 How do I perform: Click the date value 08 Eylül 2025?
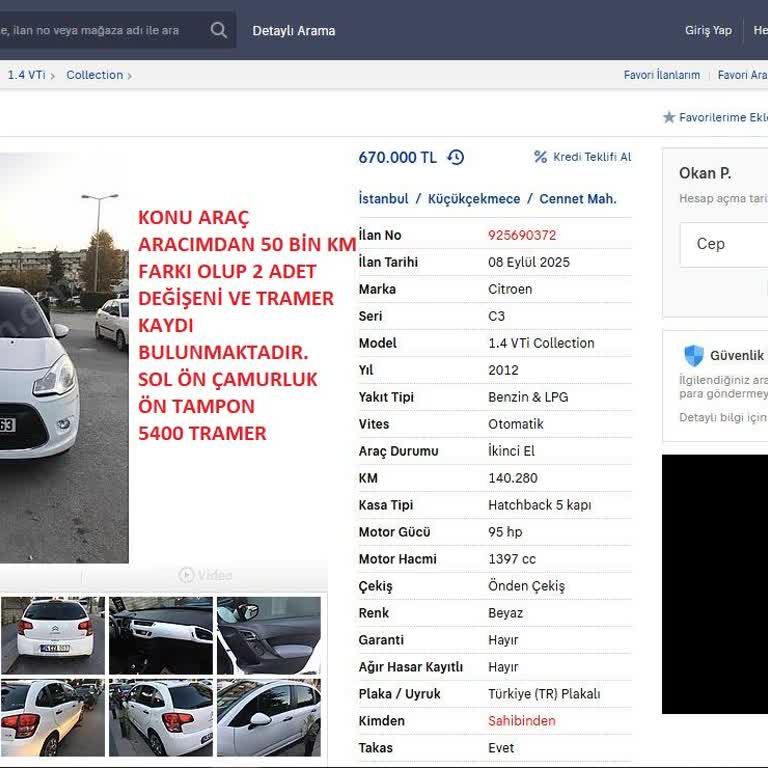[x=529, y=262]
